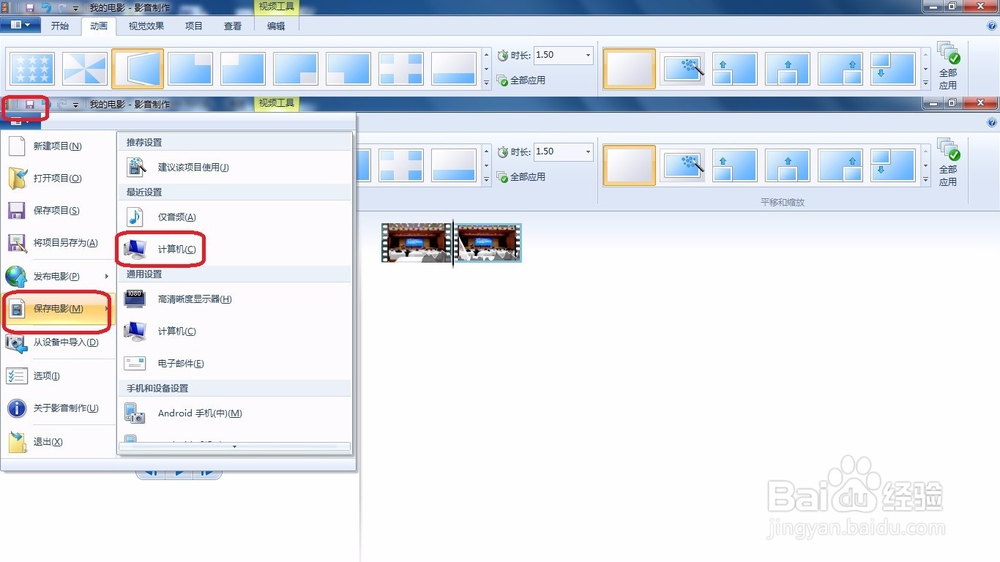Open the file menu button beside the 开始 tab
The image size is (1000, 562).
(20, 25)
